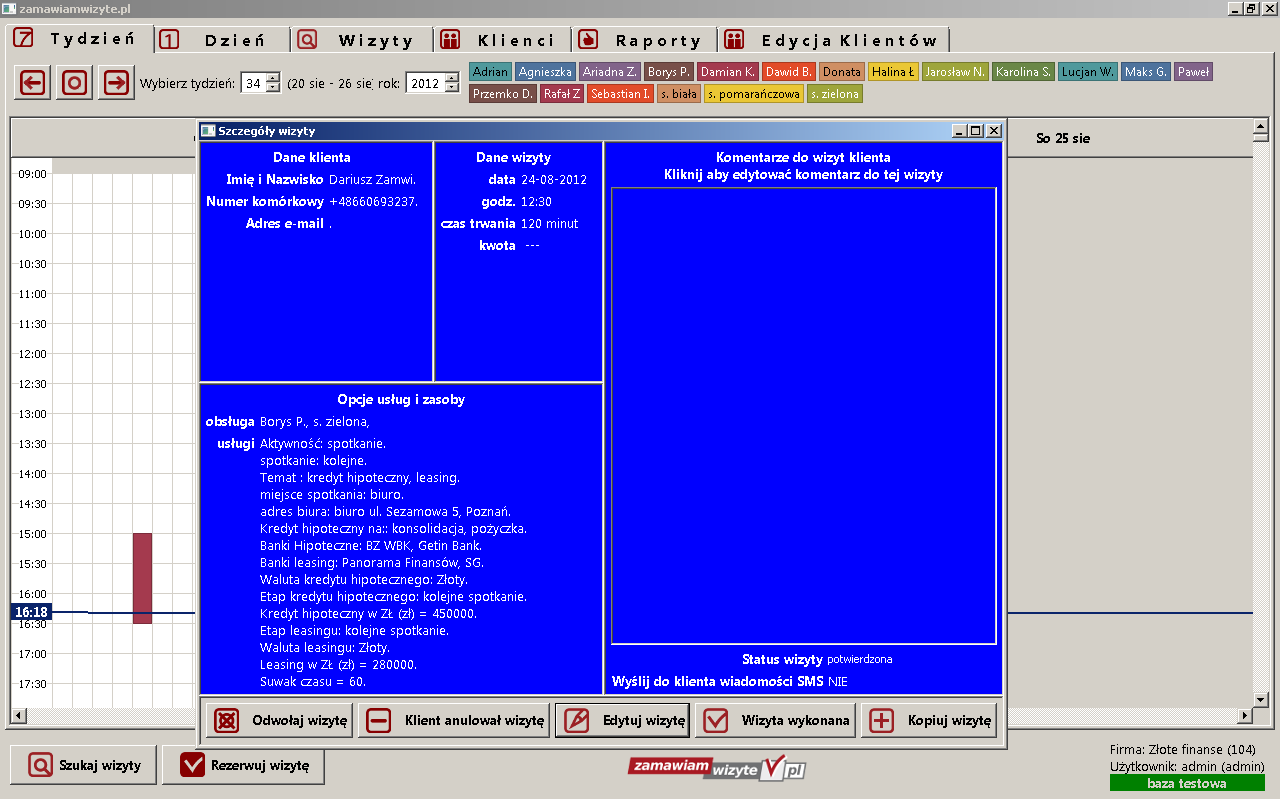This screenshot has width=1280, height=800.
Task: Select the Ariadna Z. staff tag
Action: [609, 72]
